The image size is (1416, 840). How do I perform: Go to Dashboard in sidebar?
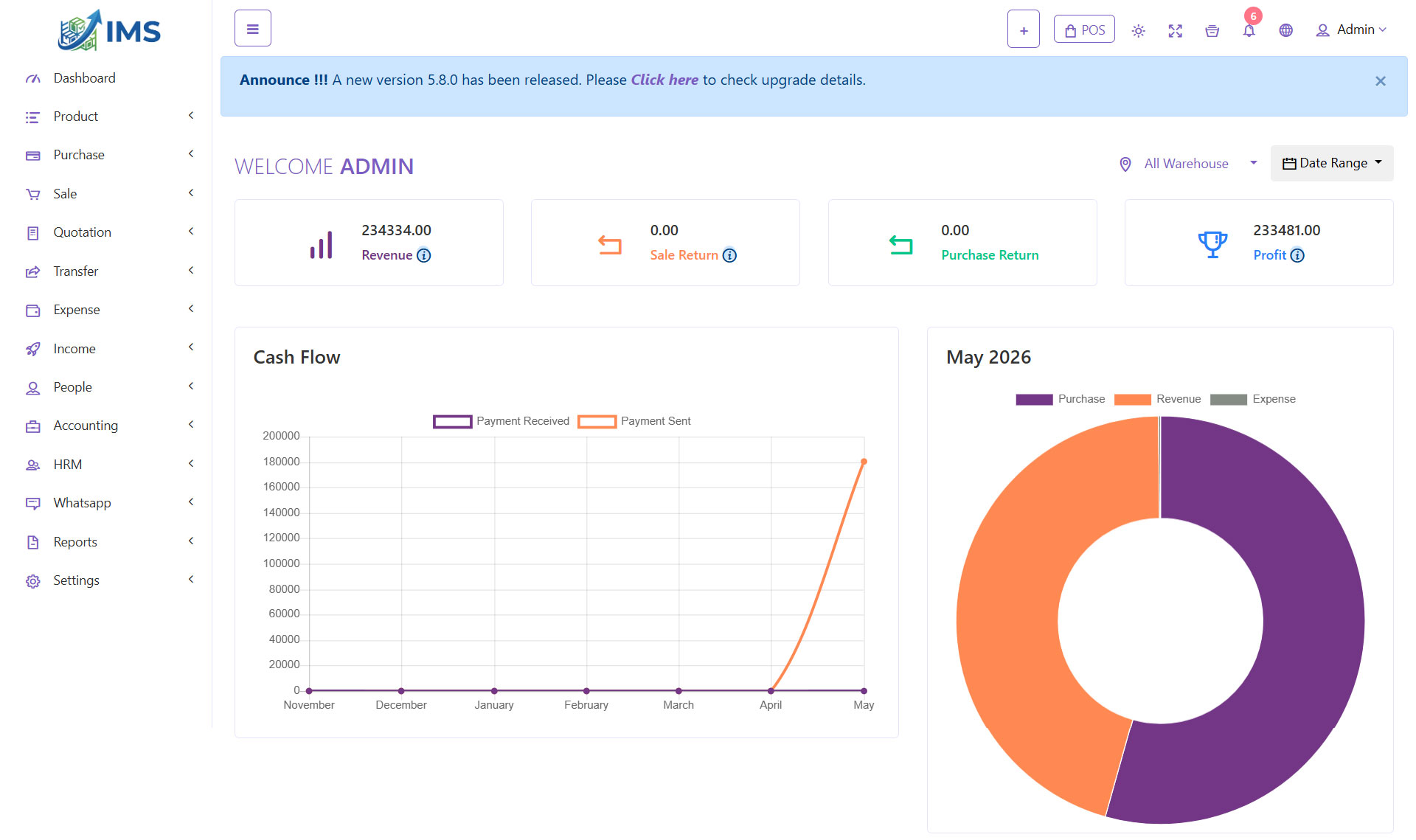[x=84, y=78]
